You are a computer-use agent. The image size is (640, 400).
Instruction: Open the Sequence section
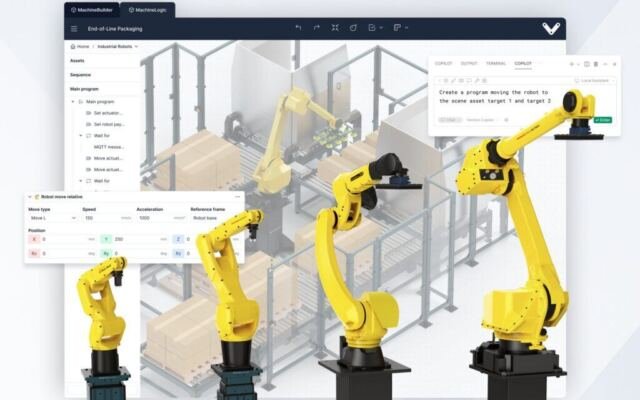tap(80, 75)
